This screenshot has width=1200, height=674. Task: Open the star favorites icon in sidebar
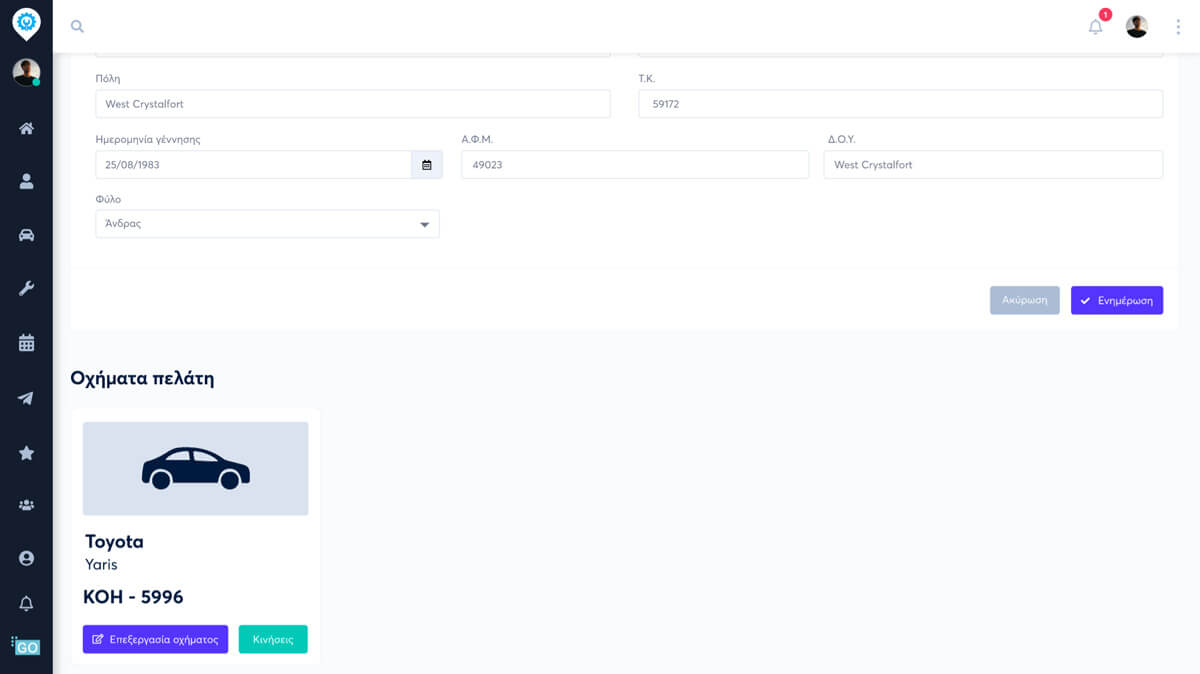tap(26, 451)
